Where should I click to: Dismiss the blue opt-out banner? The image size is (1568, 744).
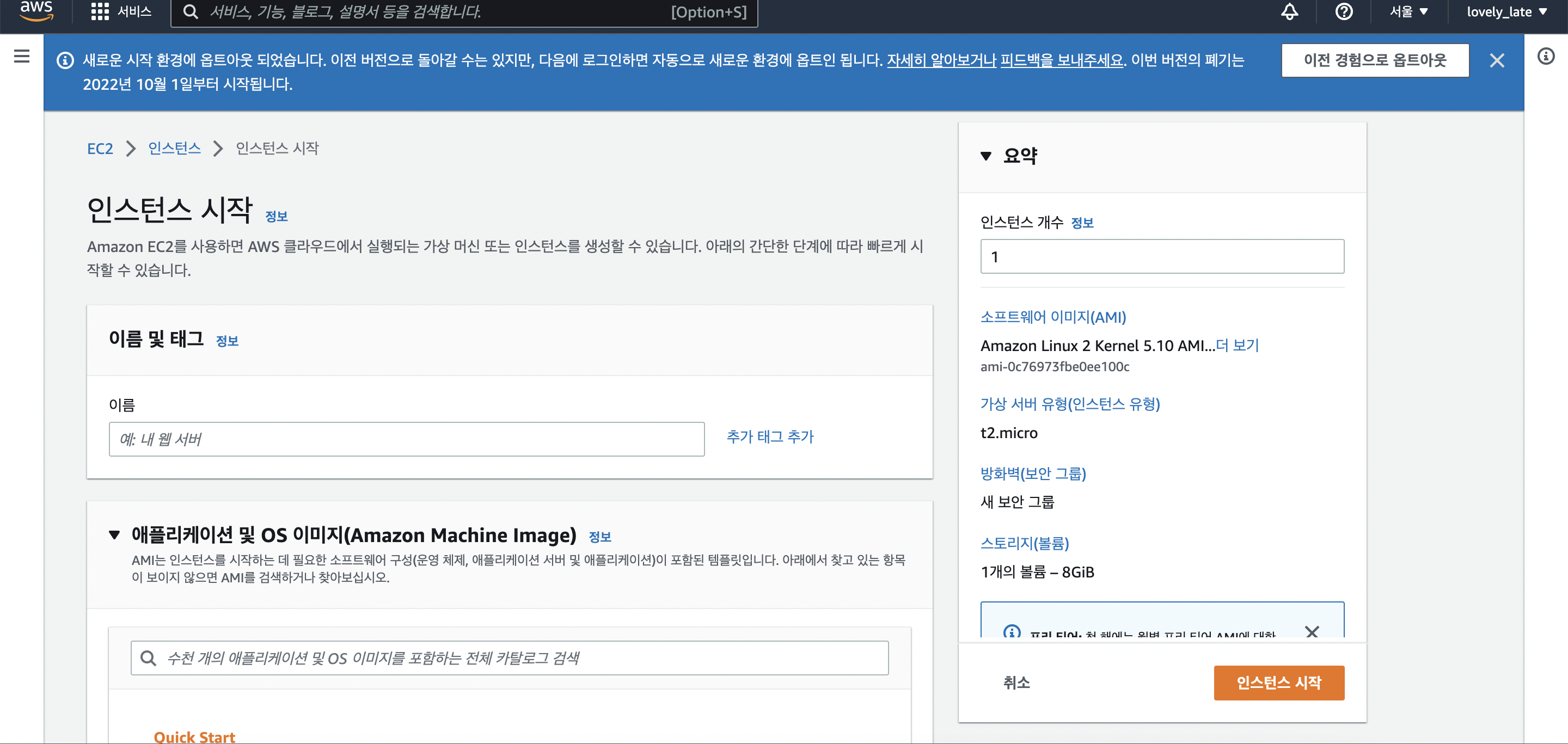(1497, 60)
